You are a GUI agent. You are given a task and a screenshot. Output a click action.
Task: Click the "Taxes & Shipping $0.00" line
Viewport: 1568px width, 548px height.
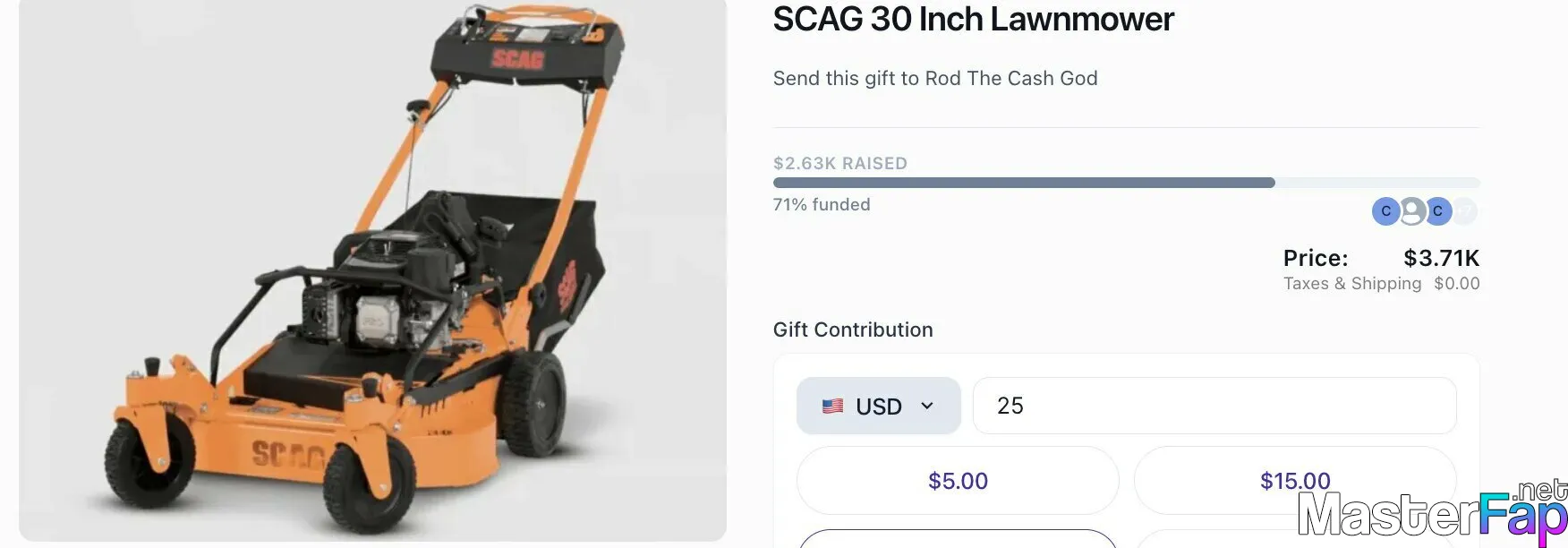click(1381, 283)
